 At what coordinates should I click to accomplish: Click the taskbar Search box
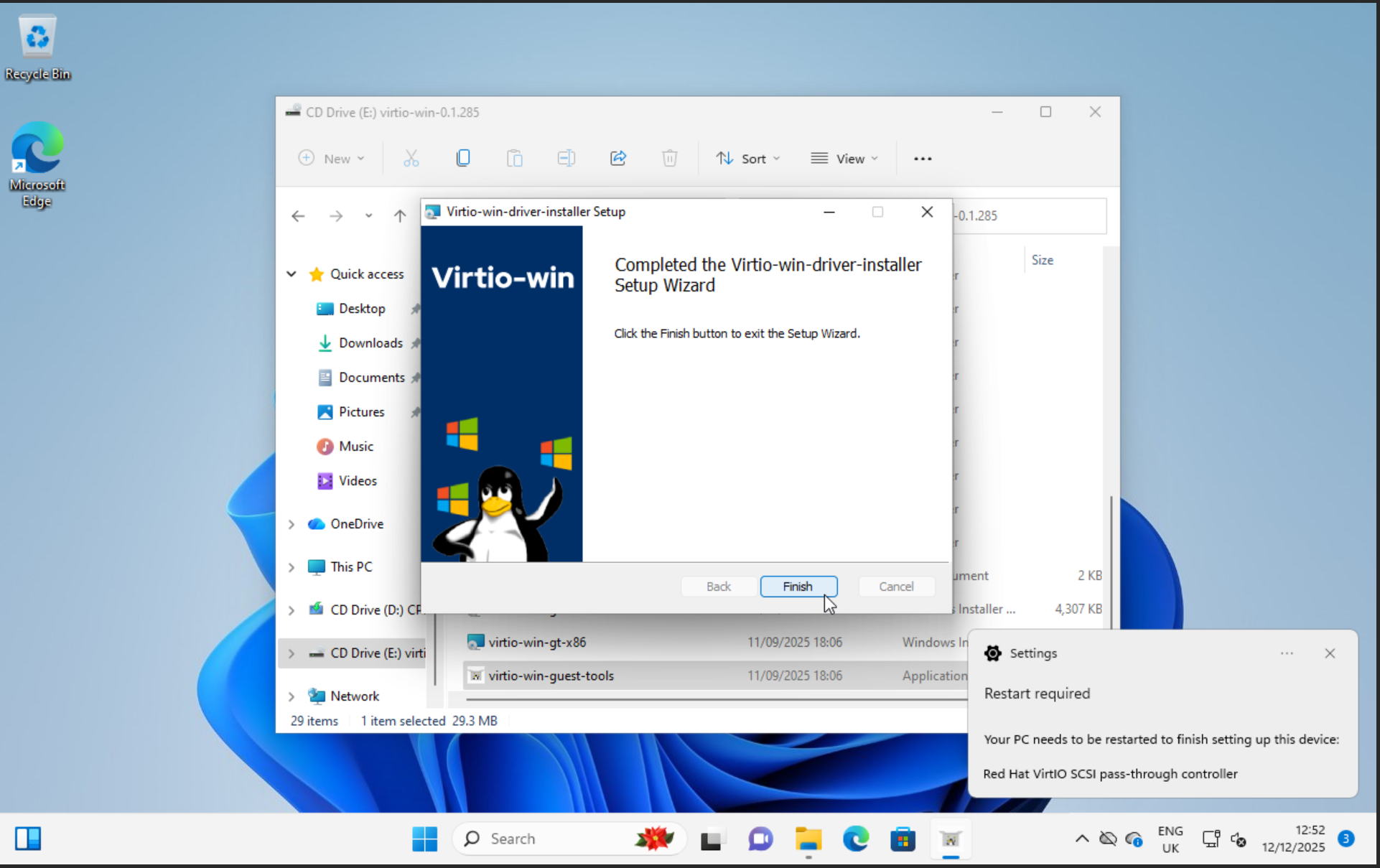coord(569,839)
